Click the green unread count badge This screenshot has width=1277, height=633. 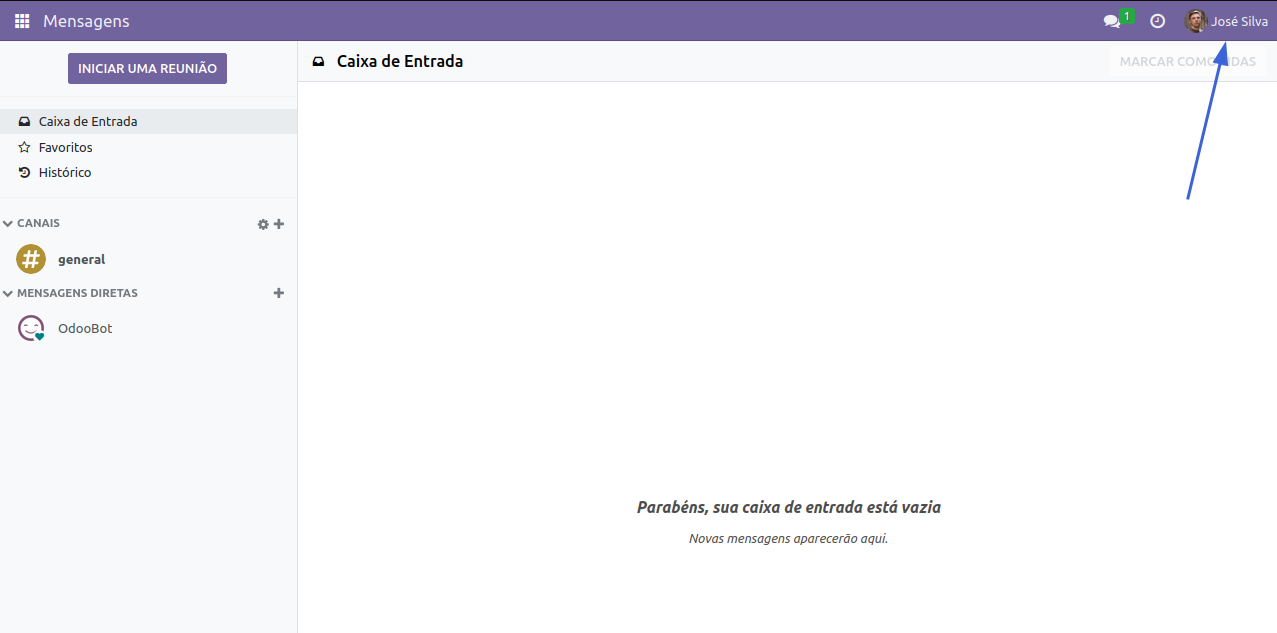1127,16
